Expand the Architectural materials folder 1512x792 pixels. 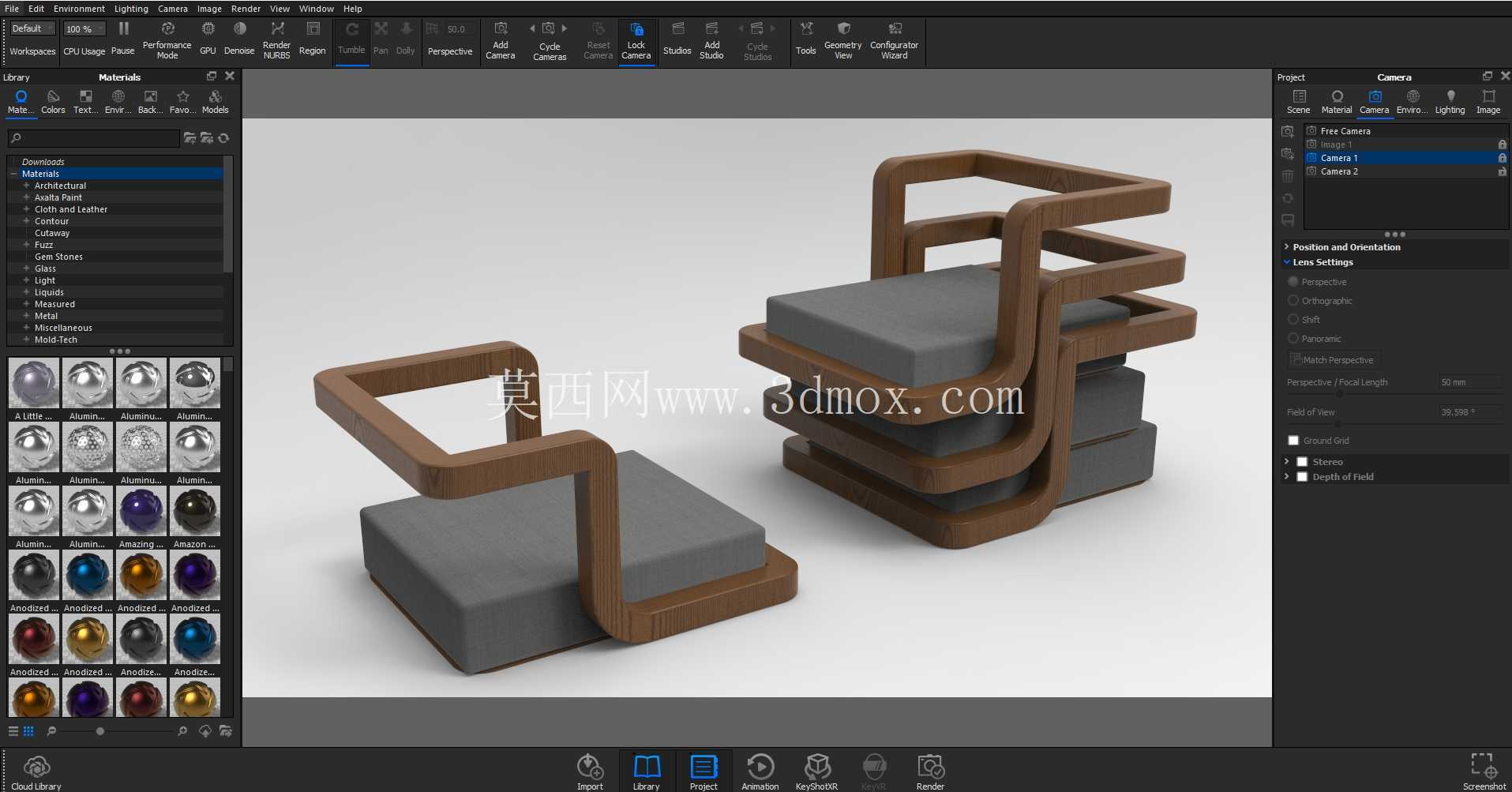tap(26, 186)
